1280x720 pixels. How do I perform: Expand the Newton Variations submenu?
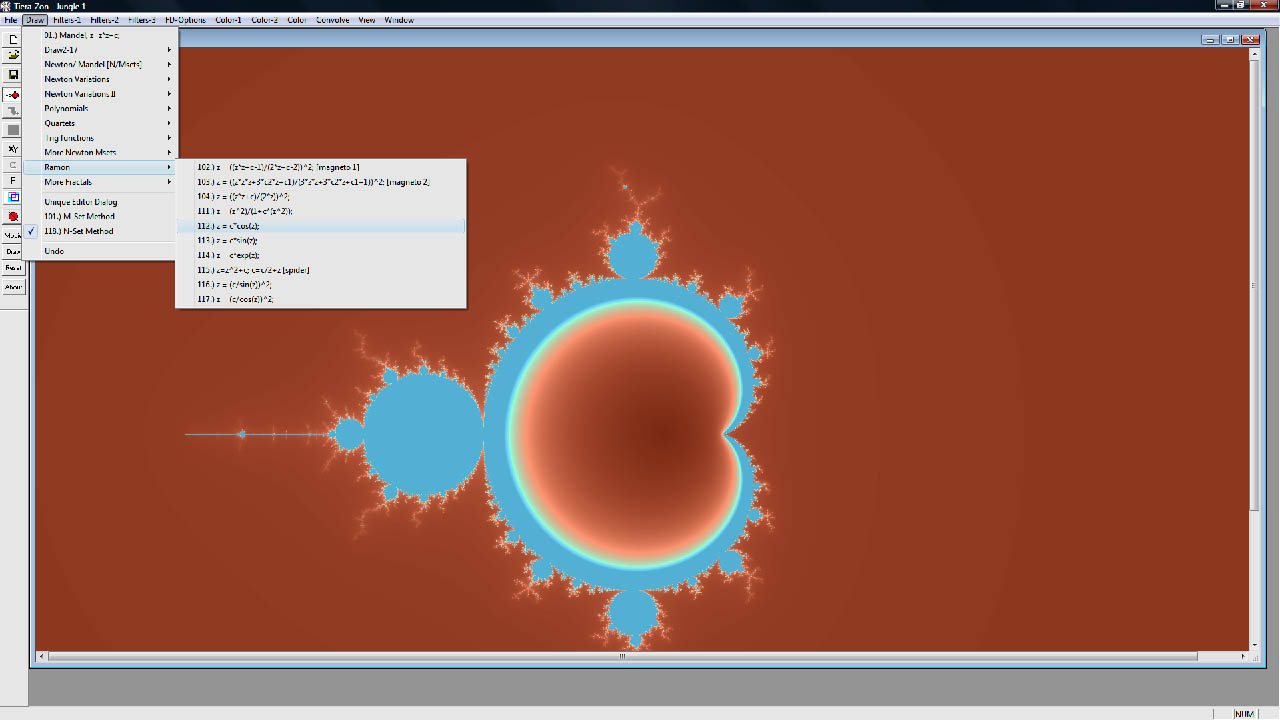coord(100,79)
